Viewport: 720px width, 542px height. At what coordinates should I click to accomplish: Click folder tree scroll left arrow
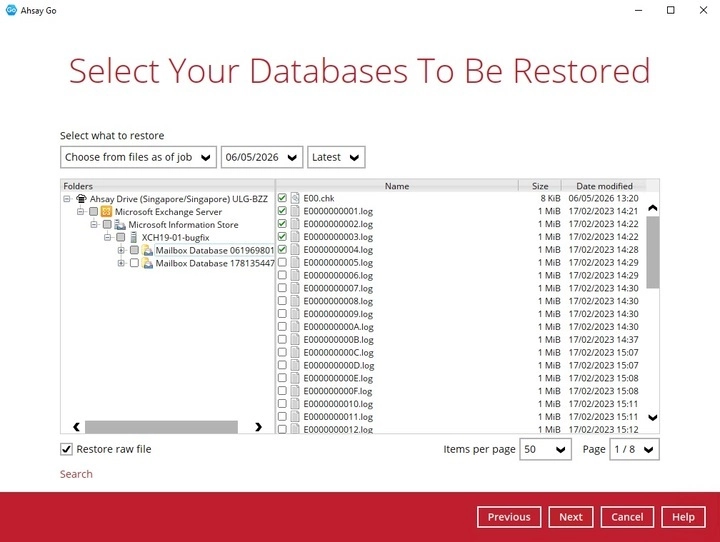click(76, 427)
